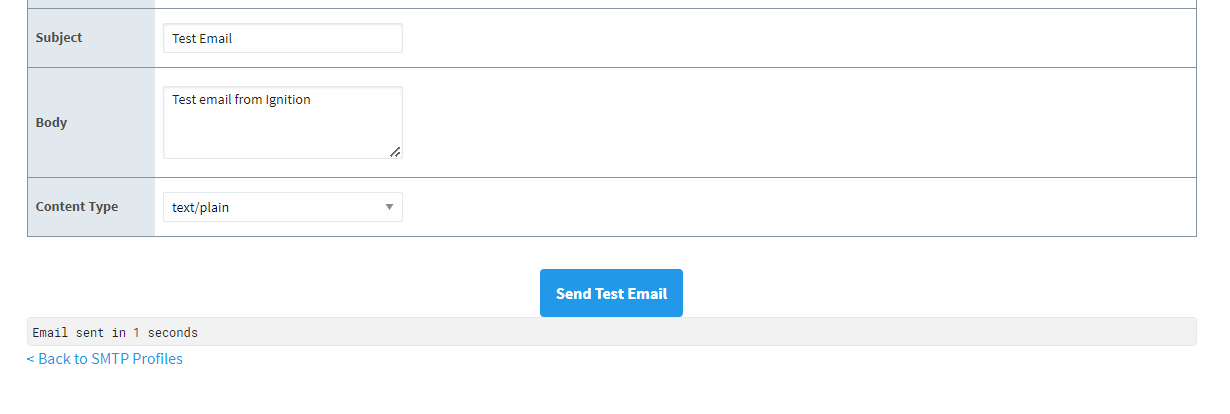1230x414 pixels.
Task: Click the 'text/plain' value in Content Type
Action: [x=200, y=208]
